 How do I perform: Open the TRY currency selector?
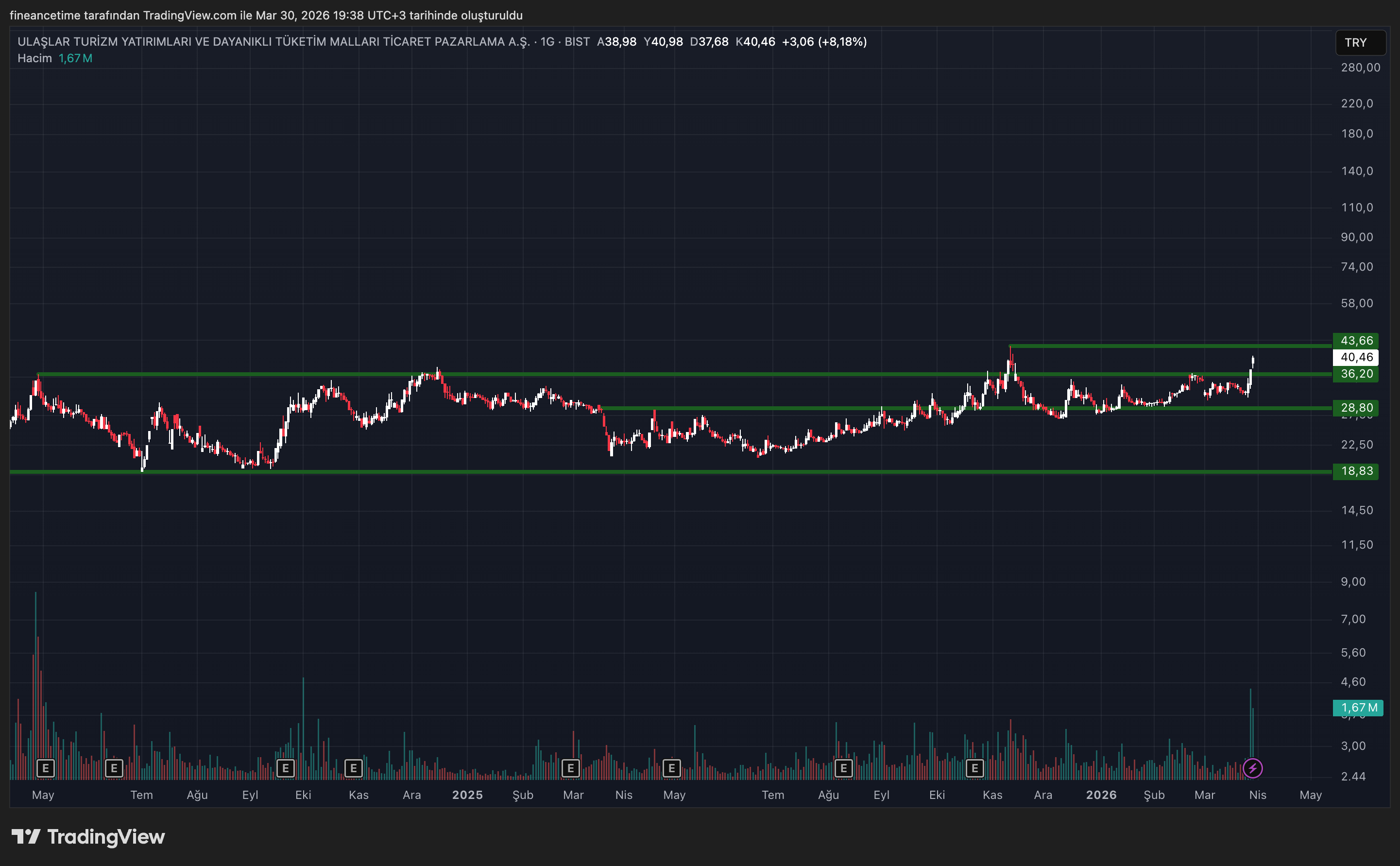coord(1360,43)
